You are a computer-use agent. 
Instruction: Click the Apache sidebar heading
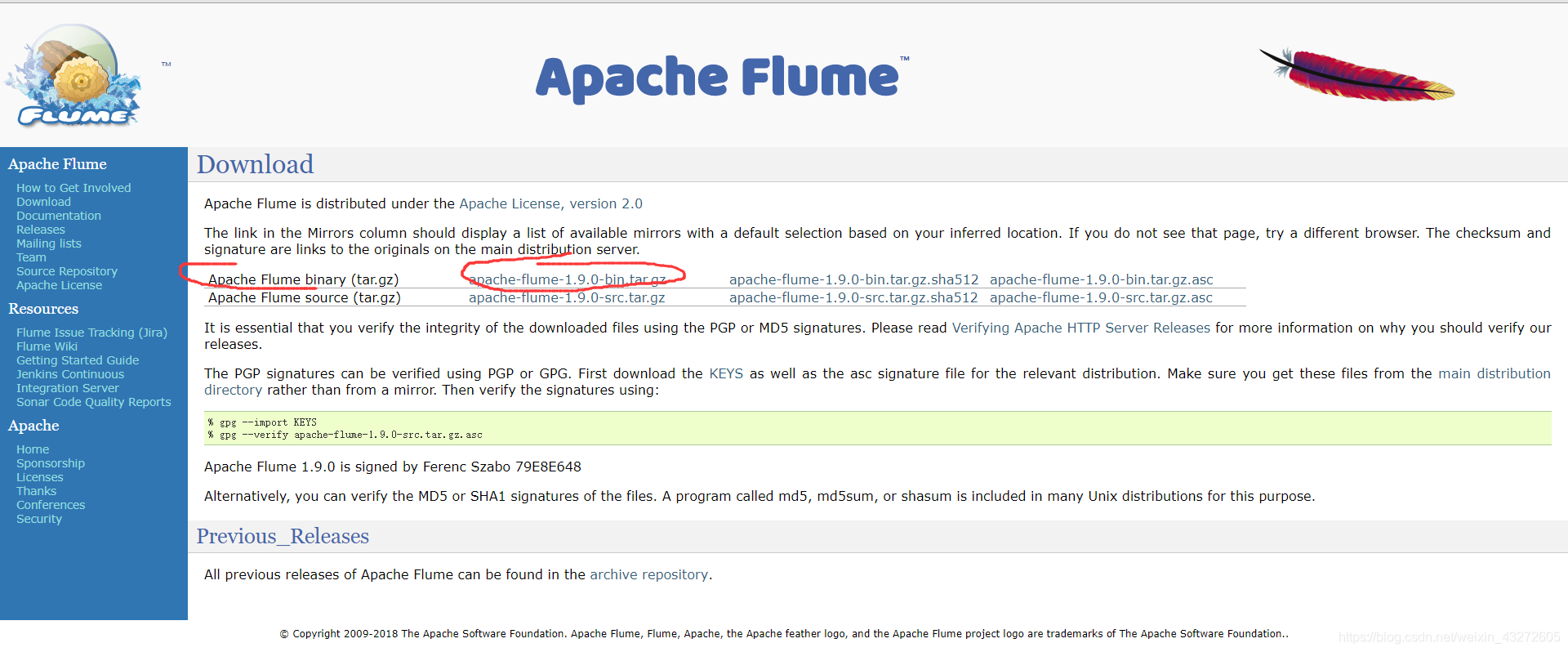33,426
